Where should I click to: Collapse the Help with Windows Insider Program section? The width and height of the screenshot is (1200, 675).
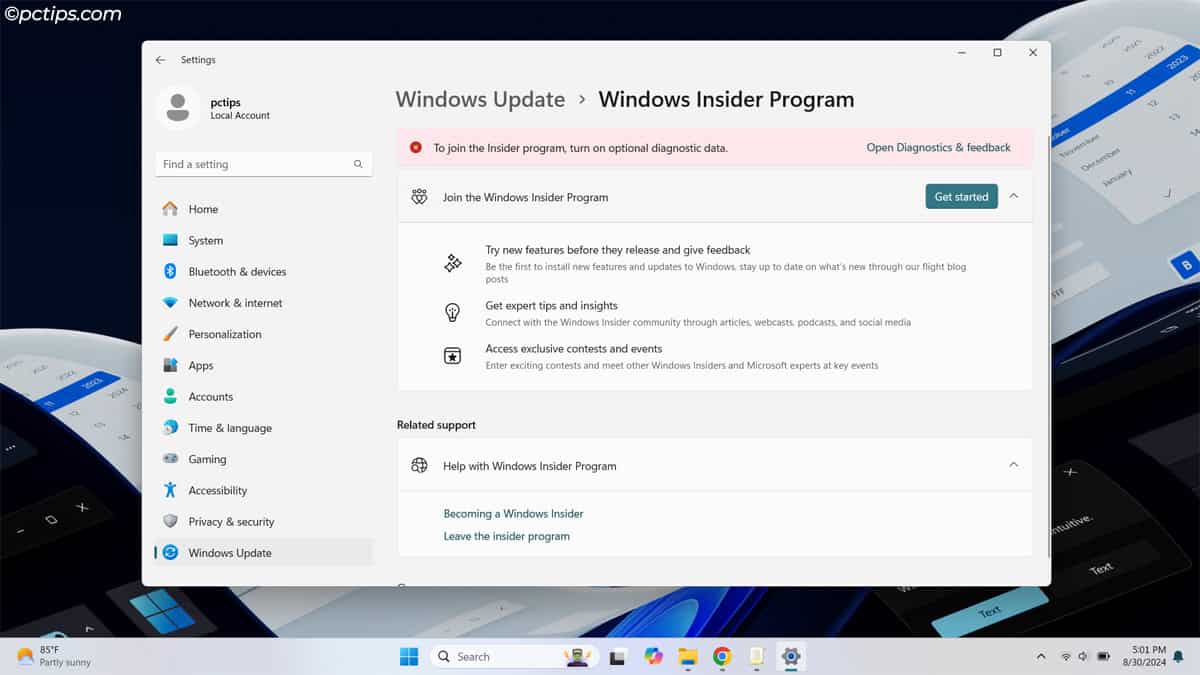coord(1014,465)
